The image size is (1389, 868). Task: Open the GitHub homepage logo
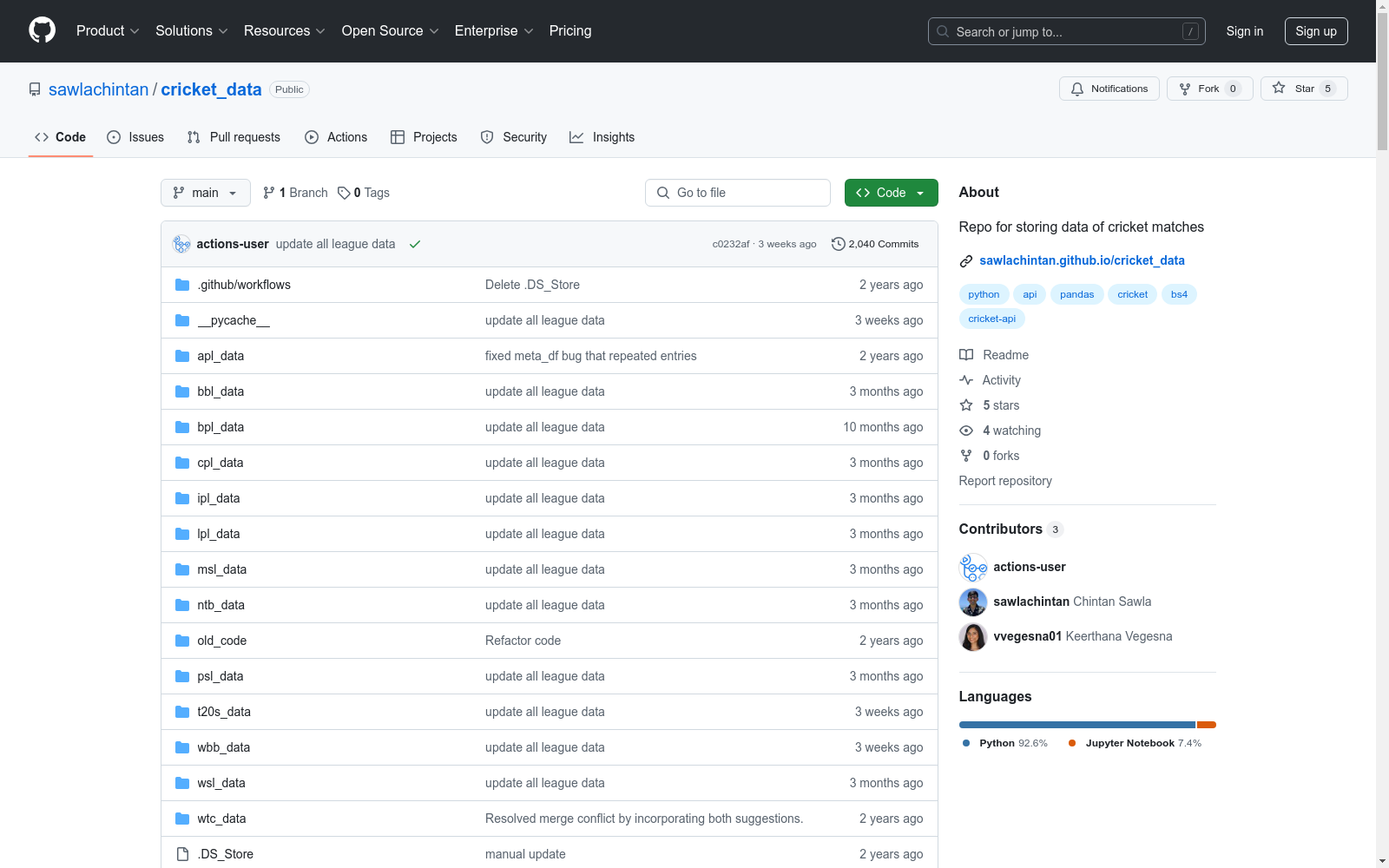(x=42, y=30)
